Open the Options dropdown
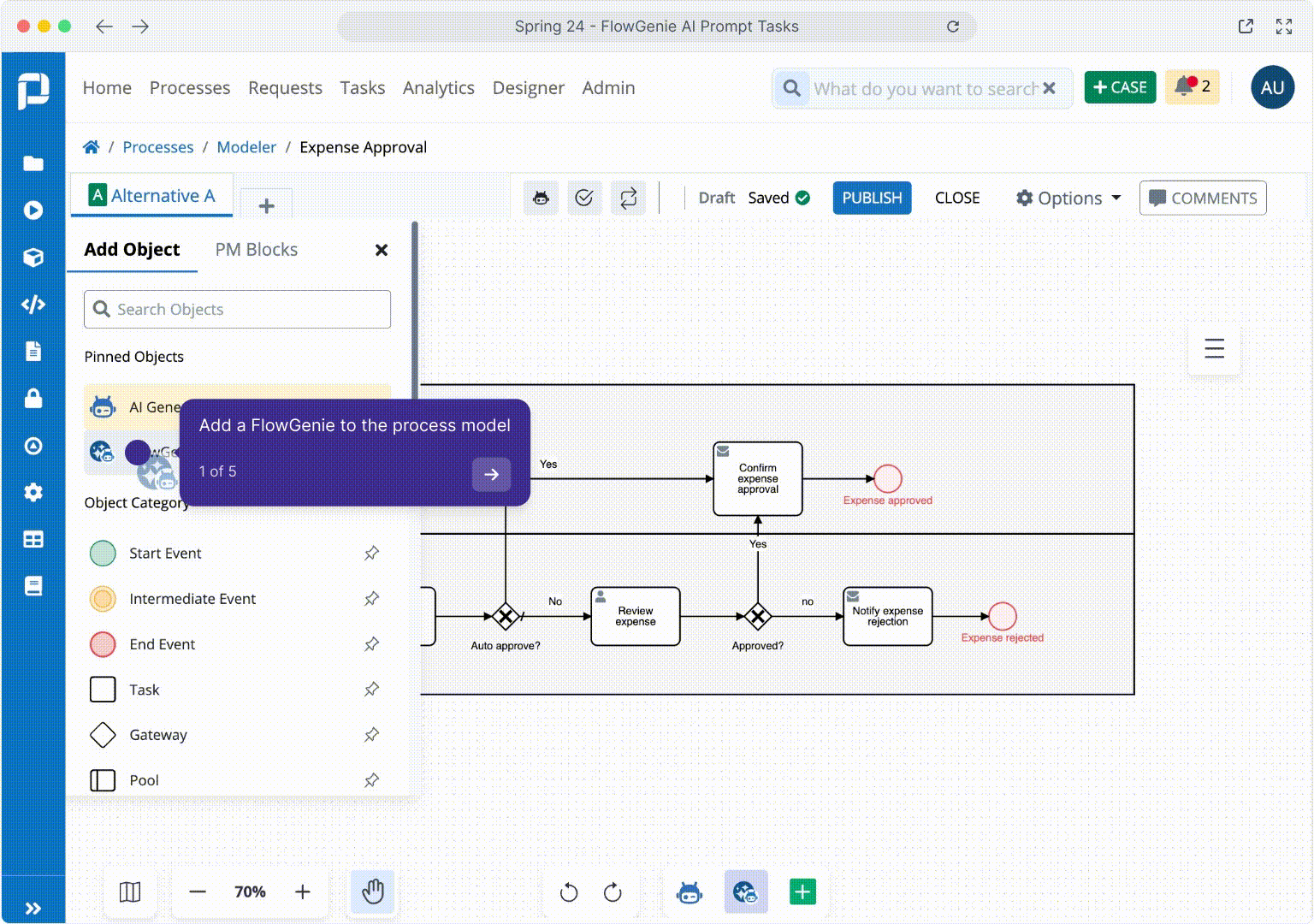1314x924 pixels. tap(1068, 198)
